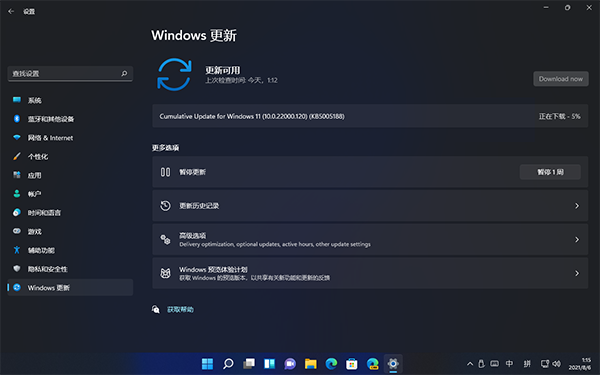
Task: Open Task View from the taskbar
Action: click(x=249, y=364)
